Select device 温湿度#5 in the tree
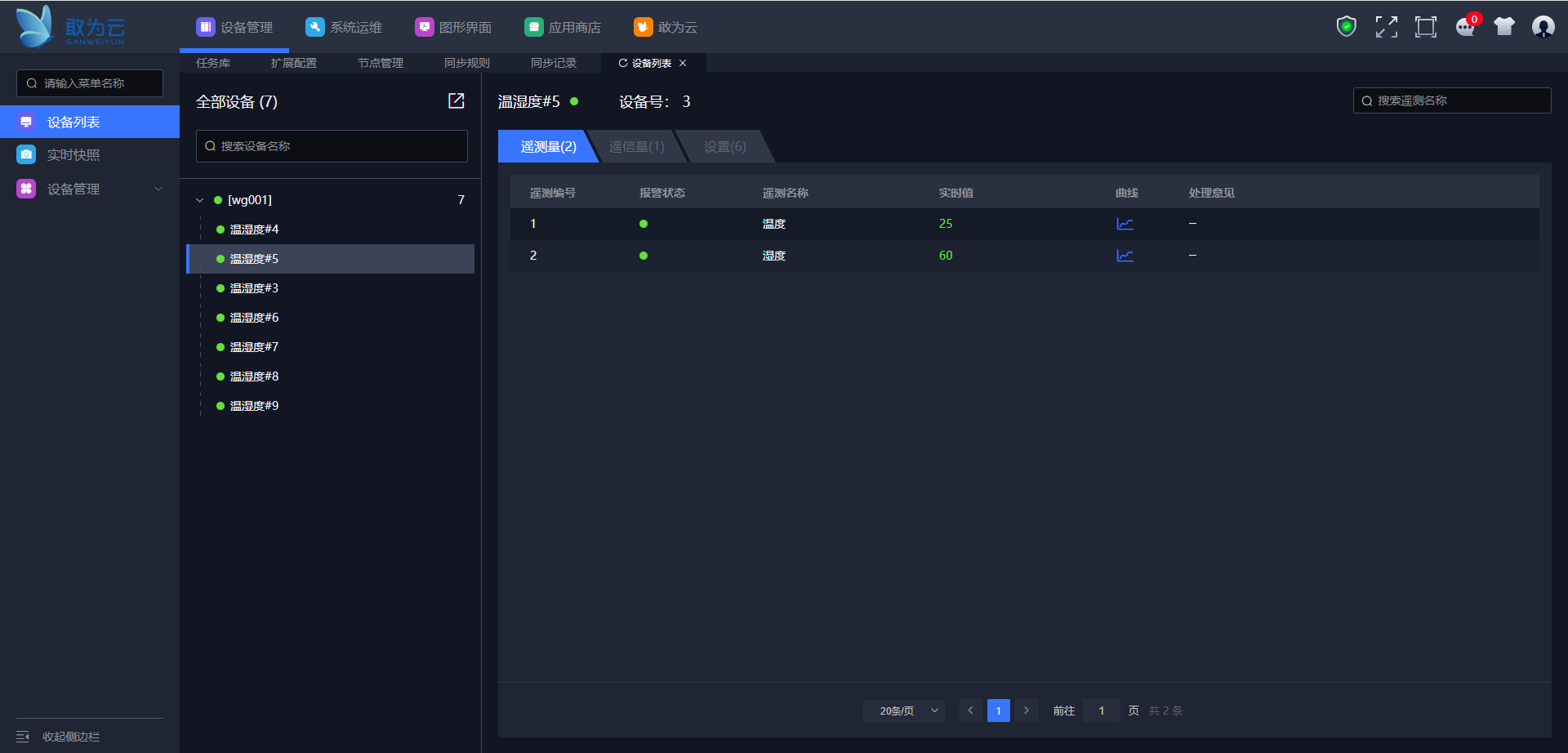Image resolution: width=1568 pixels, height=753 pixels. click(331, 259)
